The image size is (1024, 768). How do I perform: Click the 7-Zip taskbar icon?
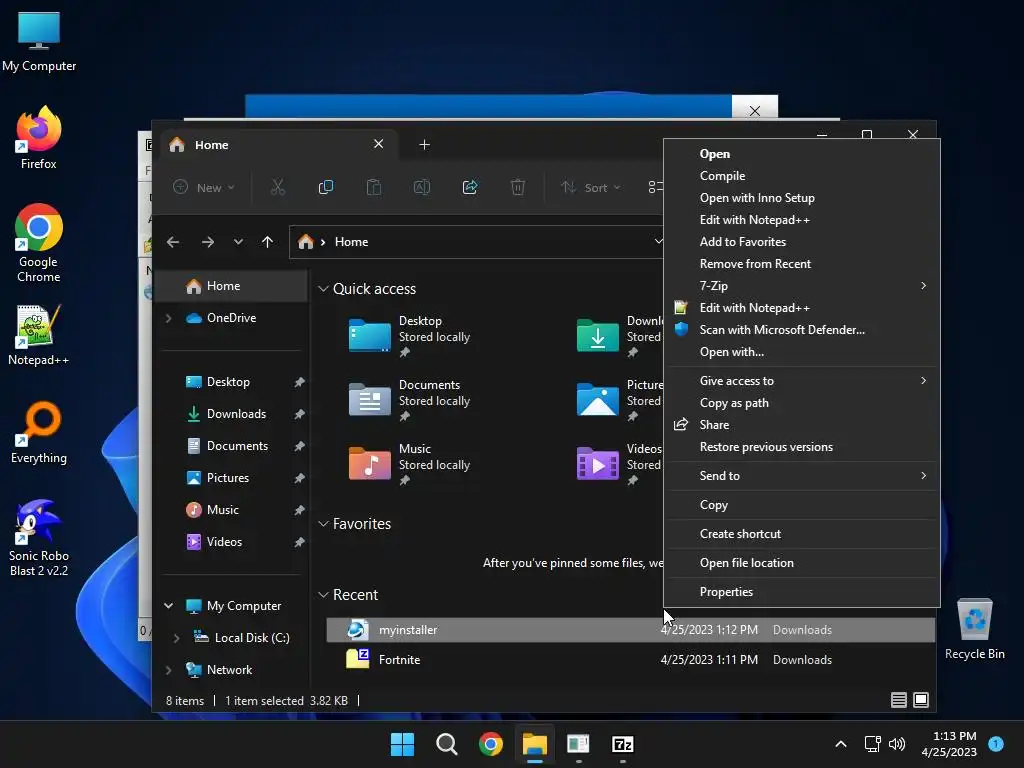click(622, 744)
